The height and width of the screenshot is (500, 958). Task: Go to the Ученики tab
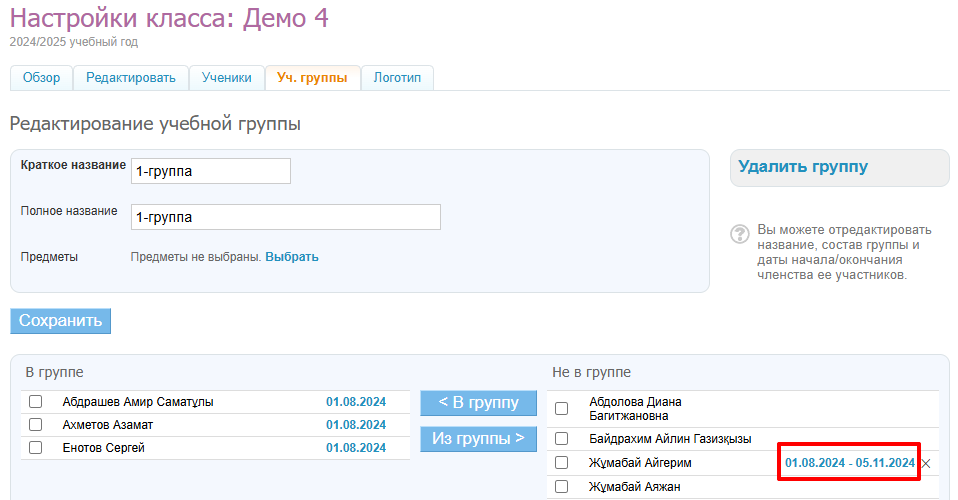click(x=226, y=78)
